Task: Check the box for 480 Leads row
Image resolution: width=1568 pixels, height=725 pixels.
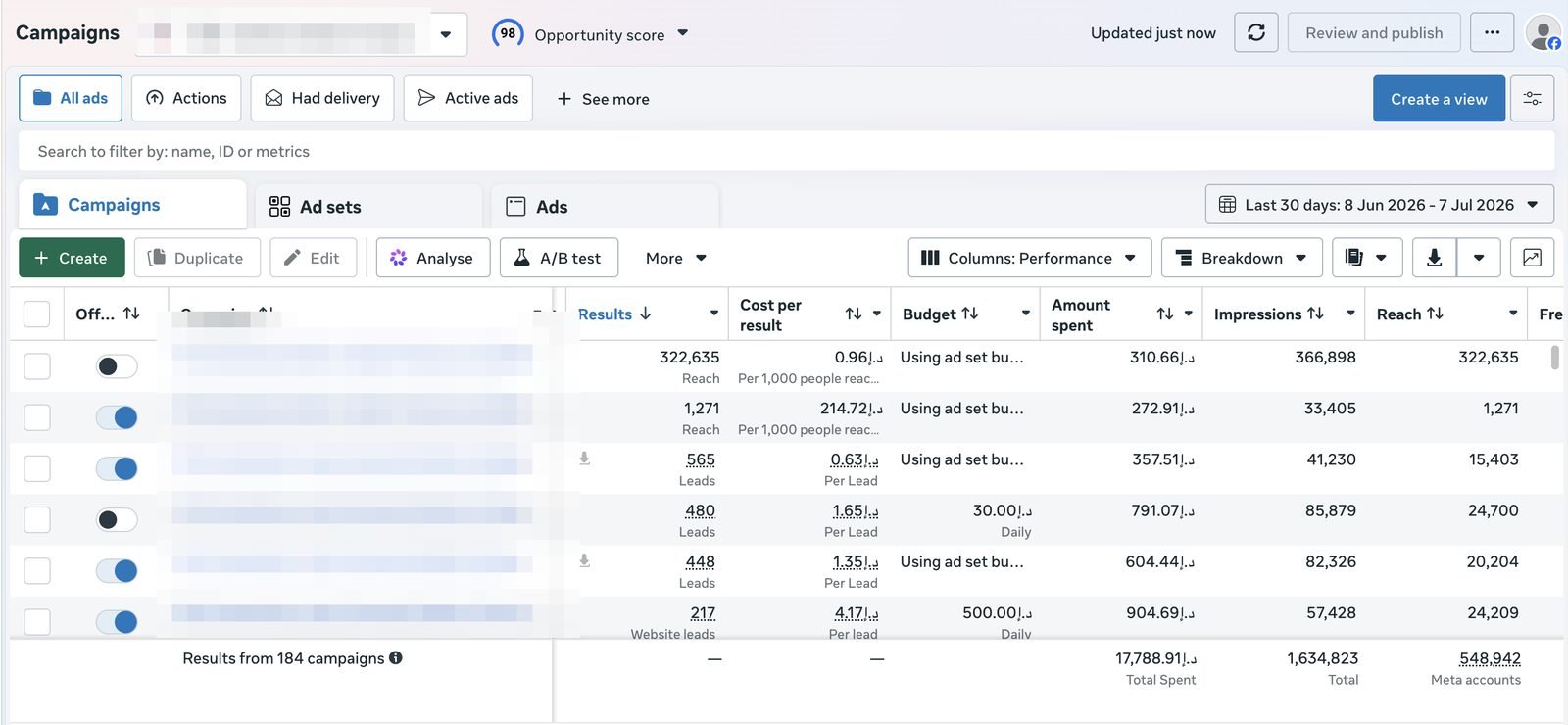Action: [36, 519]
